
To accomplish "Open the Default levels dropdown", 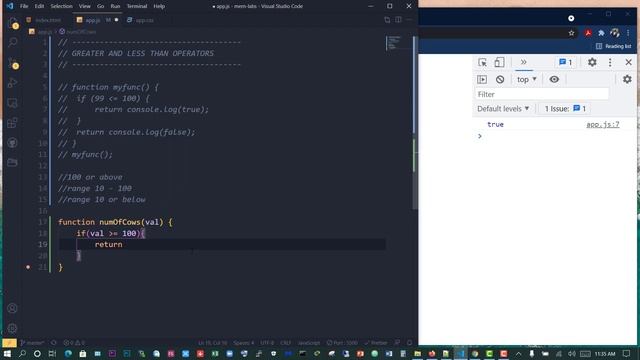I will [x=503, y=109].
